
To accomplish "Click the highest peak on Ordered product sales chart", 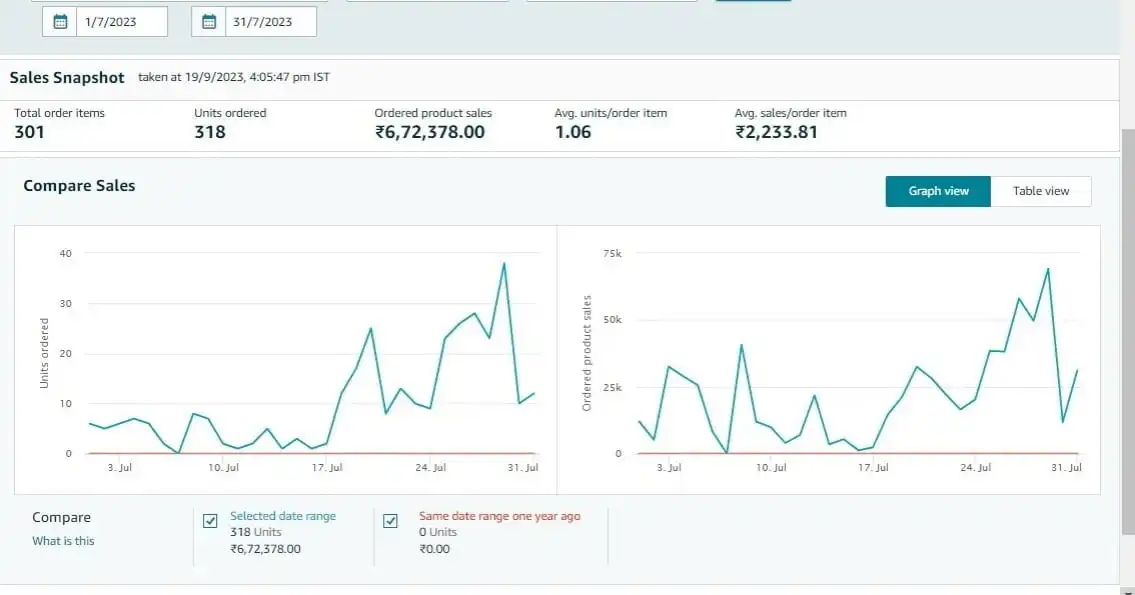I will 1048,269.
